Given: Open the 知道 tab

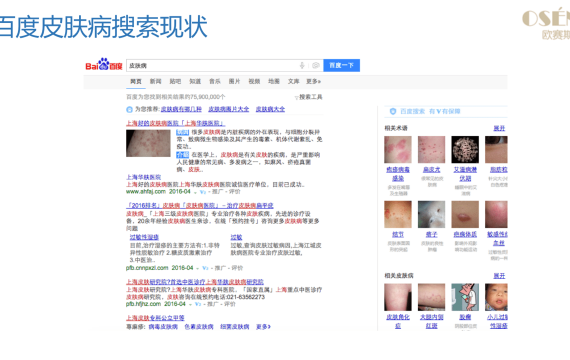Looking at the screenshot, I should pyautogui.click(x=195, y=81).
